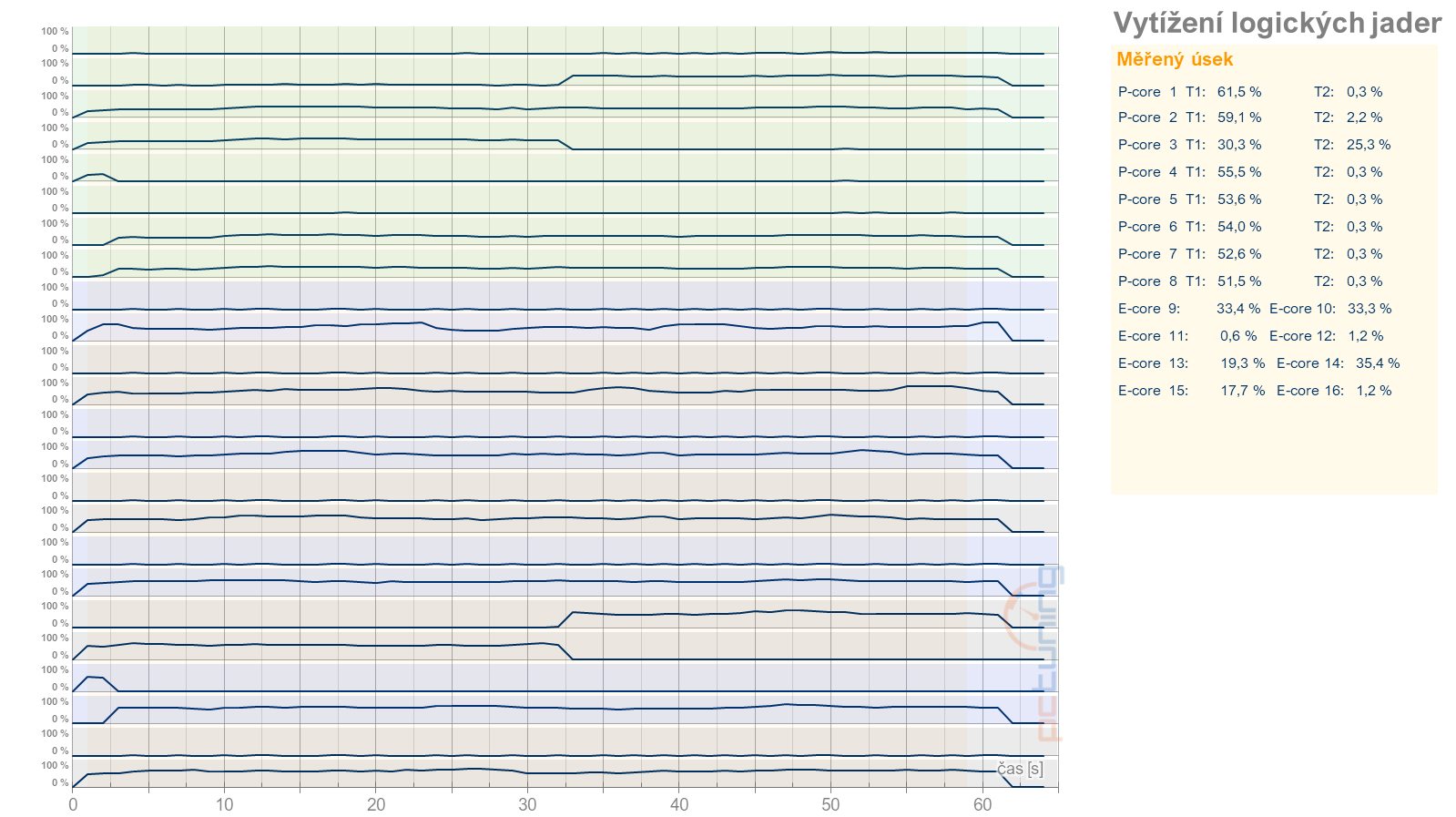Click the 'čas [s]' axis caption
1456x817 pixels.
pyautogui.click(x=1020, y=769)
